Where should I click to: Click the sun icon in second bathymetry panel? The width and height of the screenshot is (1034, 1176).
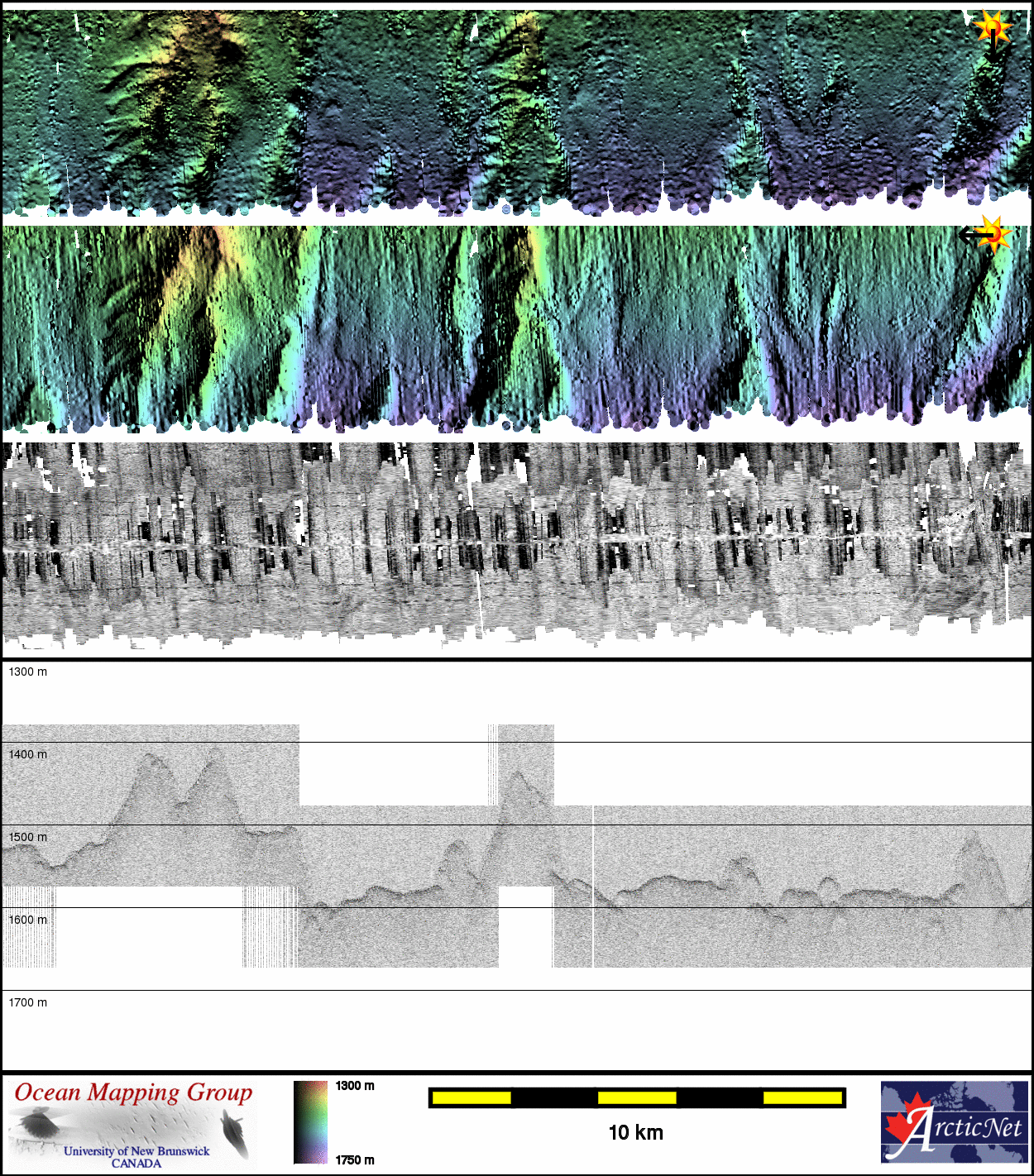point(993,233)
